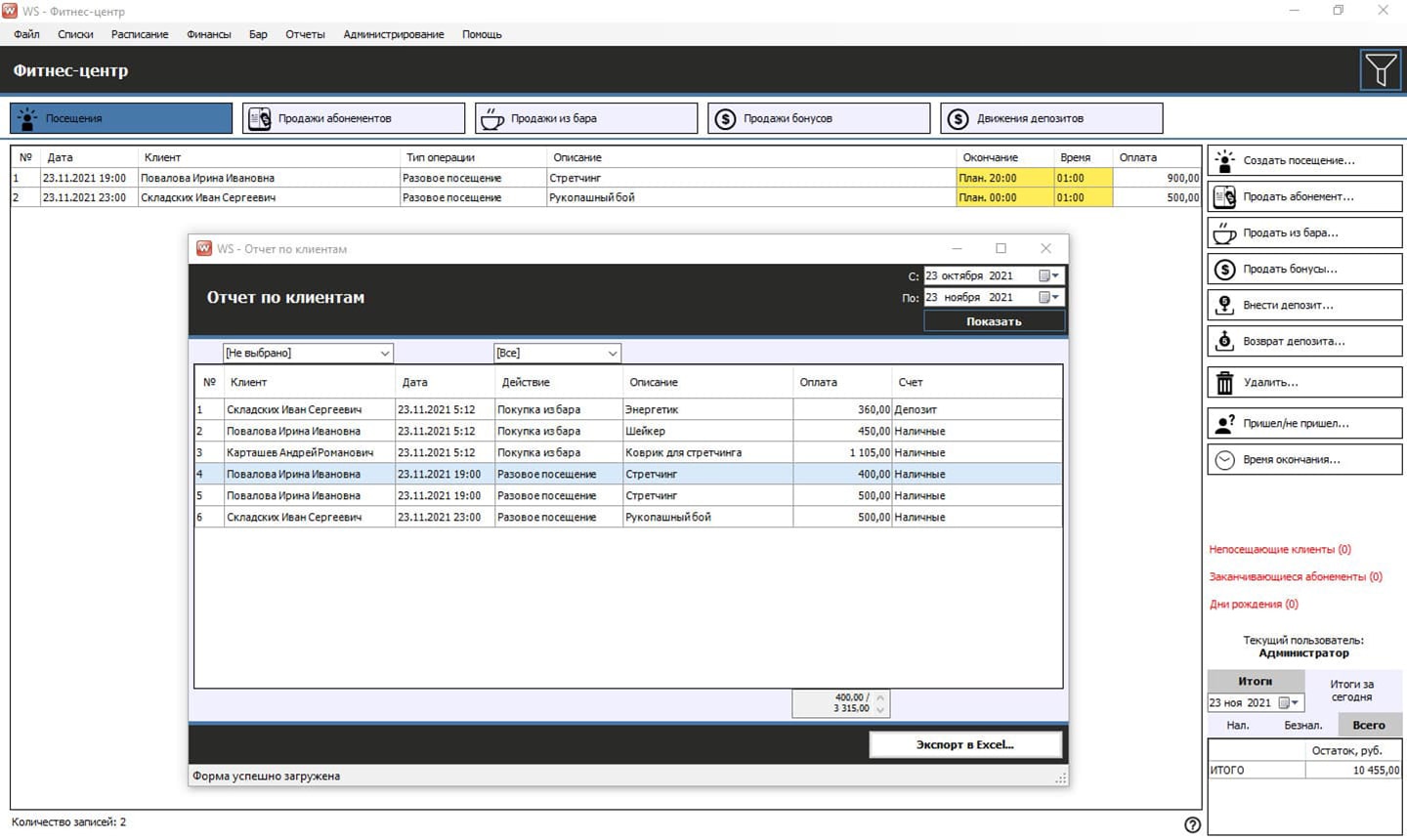The height and width of the screenshot is (840, 1407).
Task: Open the Администрирование menu
Action: 393,34
